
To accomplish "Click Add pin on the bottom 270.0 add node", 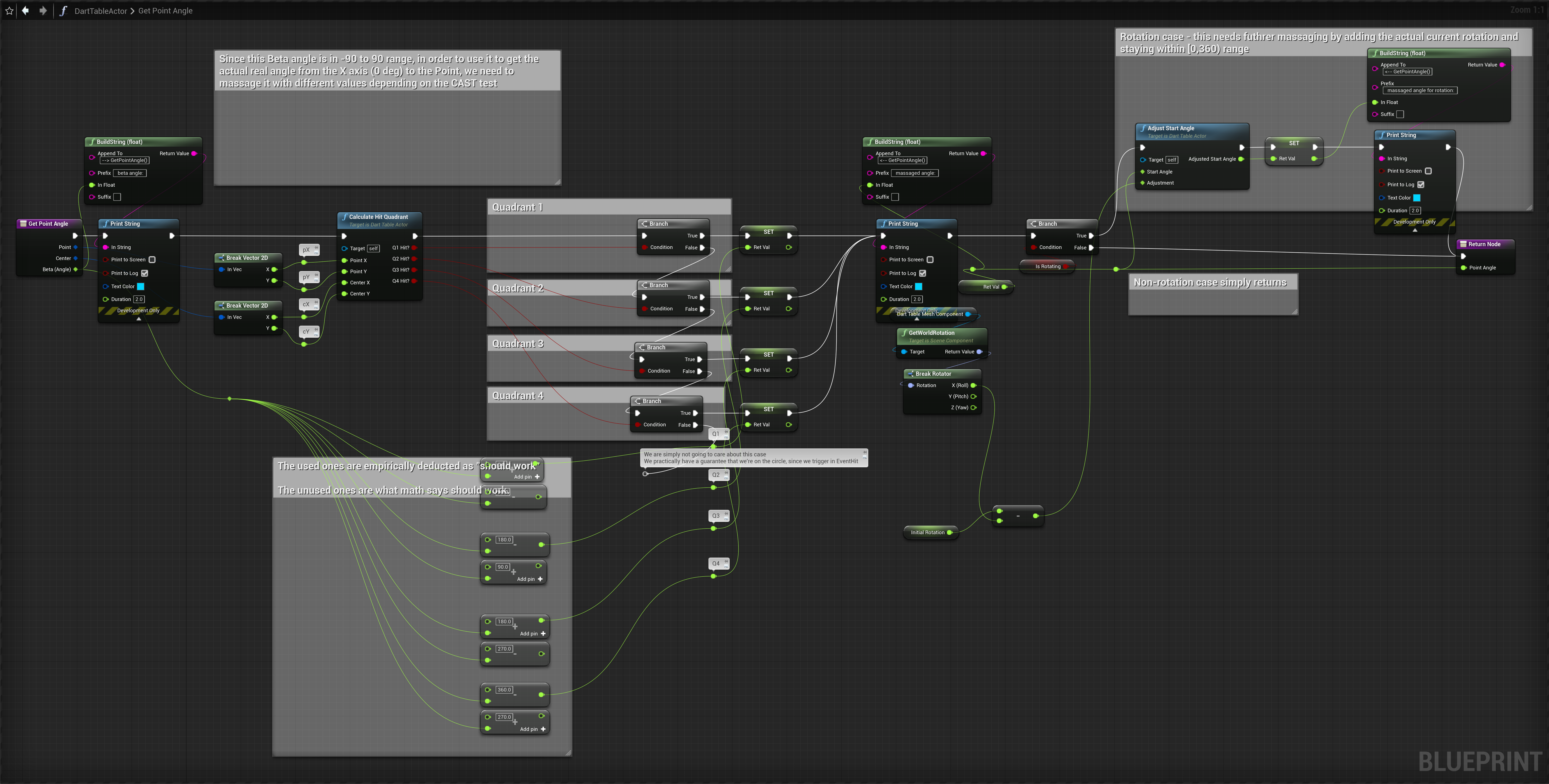I will (533, 729).
